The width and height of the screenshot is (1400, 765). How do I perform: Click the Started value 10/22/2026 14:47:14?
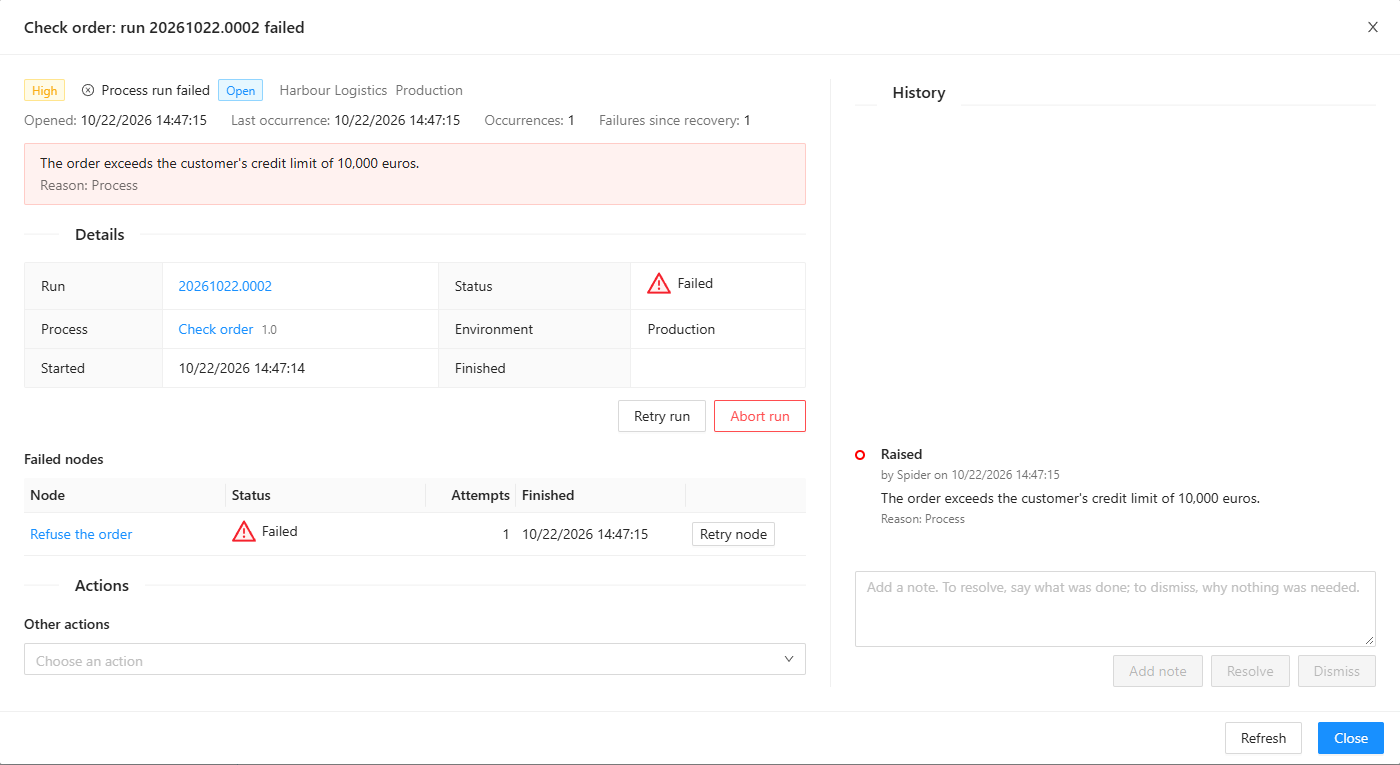[x=242, y=368]
